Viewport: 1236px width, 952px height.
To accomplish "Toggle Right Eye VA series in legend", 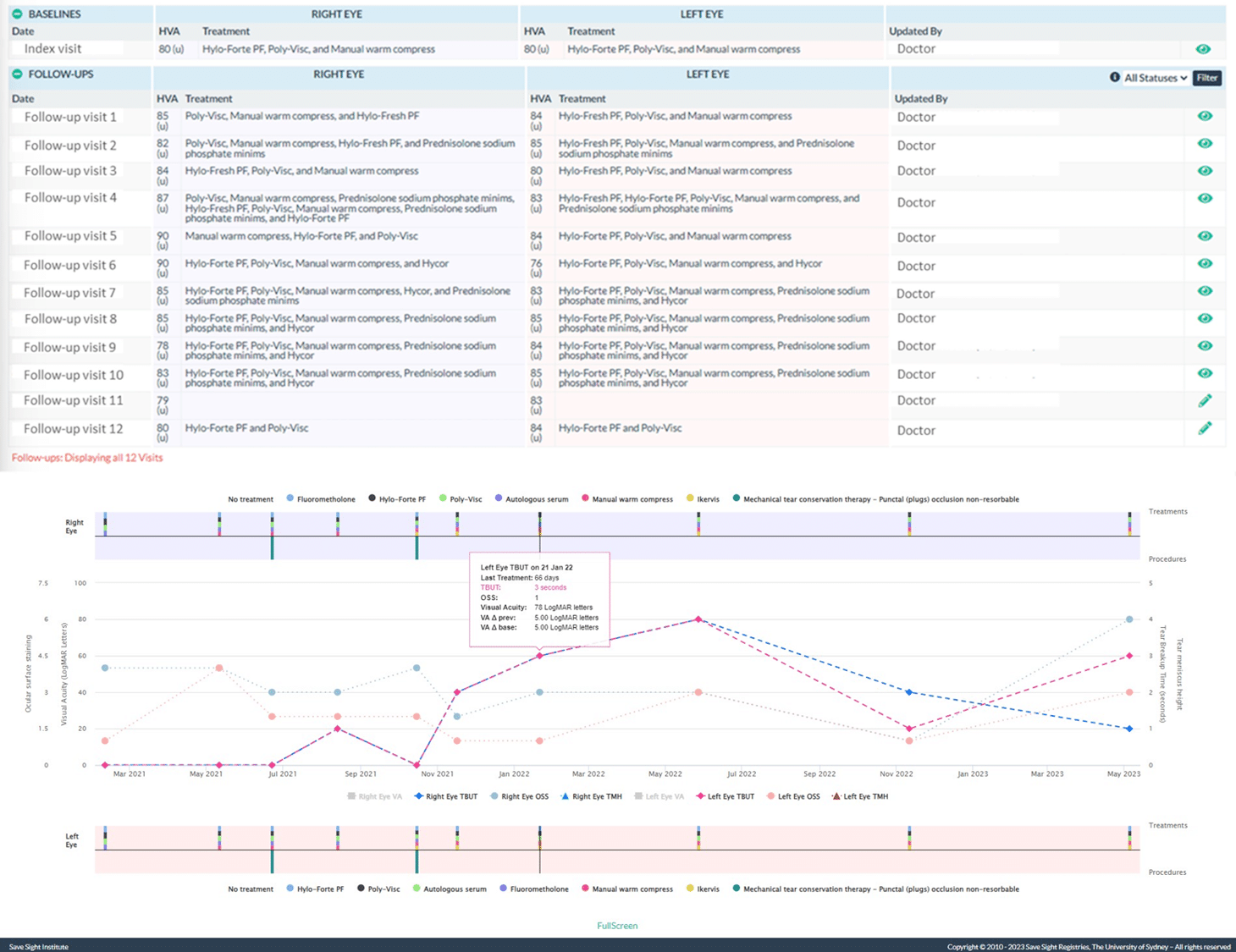I will point(374,796).
